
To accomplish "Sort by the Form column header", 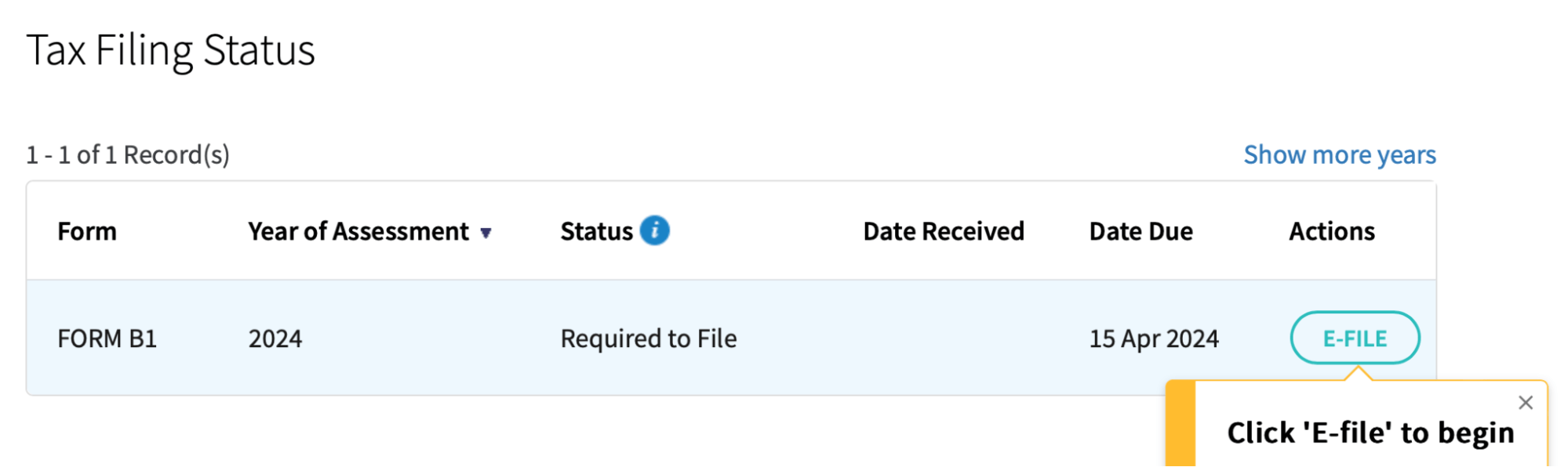I will (x=86, y=230).
